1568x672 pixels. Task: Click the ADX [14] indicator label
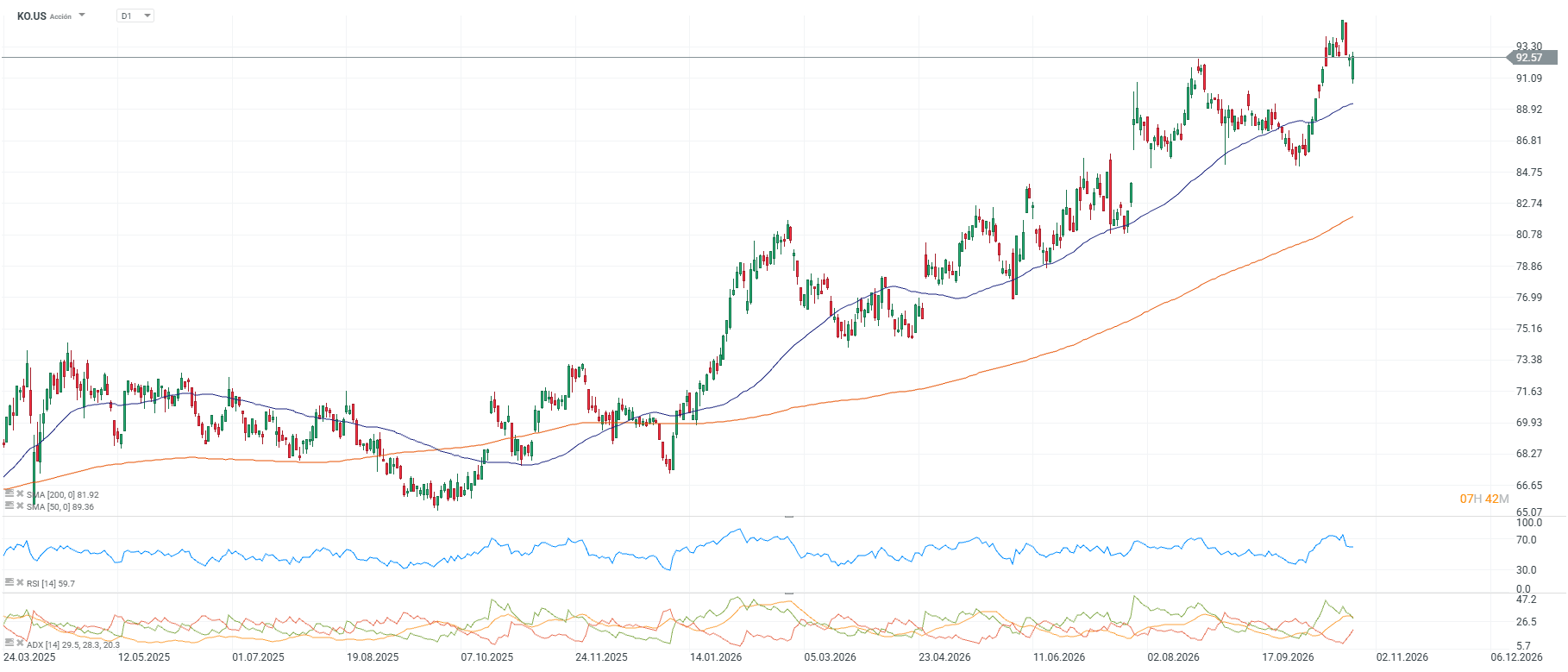pos(73,644)
